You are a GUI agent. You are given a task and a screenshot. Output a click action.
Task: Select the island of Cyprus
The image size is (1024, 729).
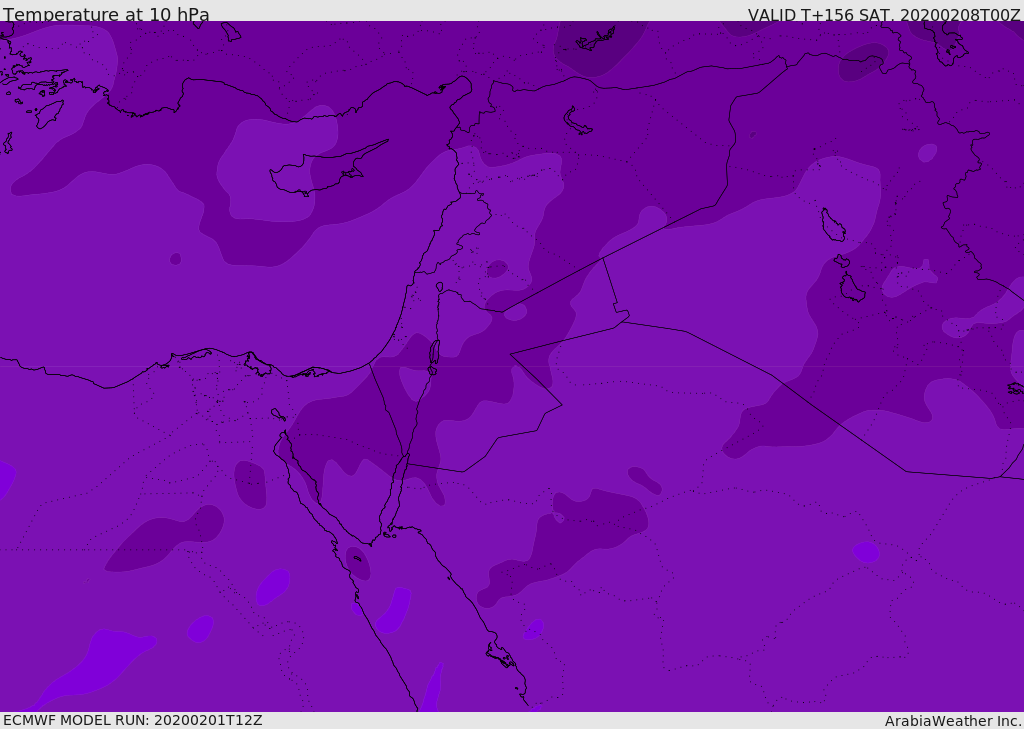pos(320,172)
